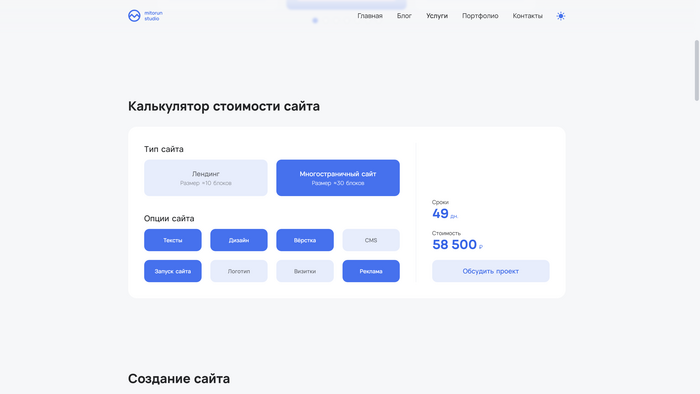Click the page vertical scrollbar thumb
The height and width of the screenshot is (394, 700).
pos(696,71)
